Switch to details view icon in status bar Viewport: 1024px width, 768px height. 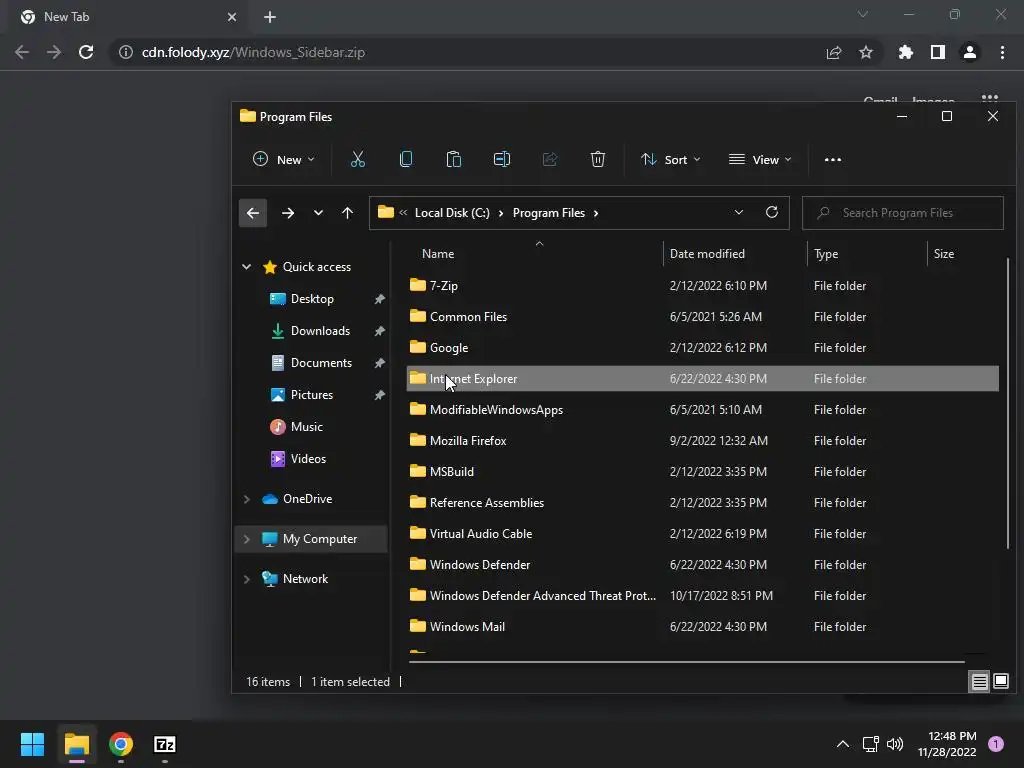(980, 682)
